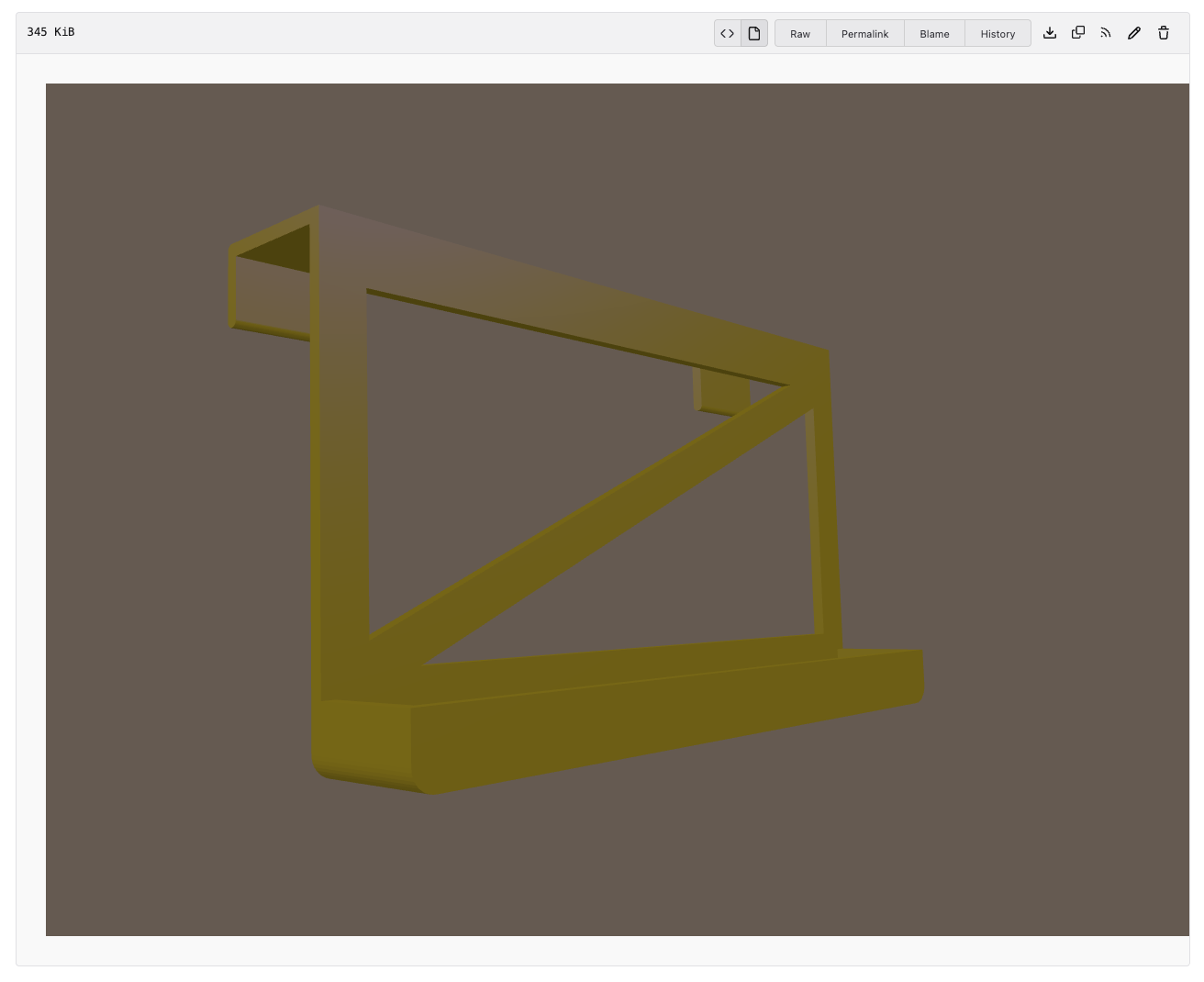1204x982 pixels.
Task: Enable the code angle-brackets view toggle
Action: [x=728, y=33]
